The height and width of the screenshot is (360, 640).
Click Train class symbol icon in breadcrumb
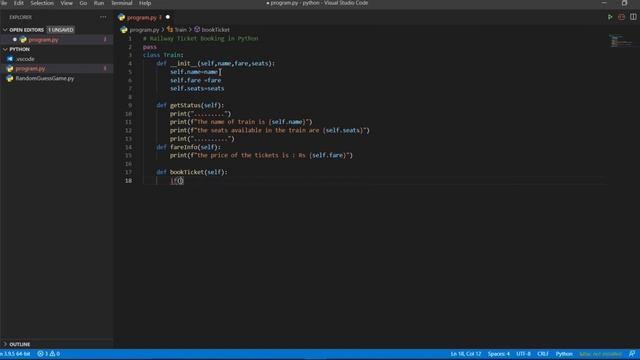[170, 29]
